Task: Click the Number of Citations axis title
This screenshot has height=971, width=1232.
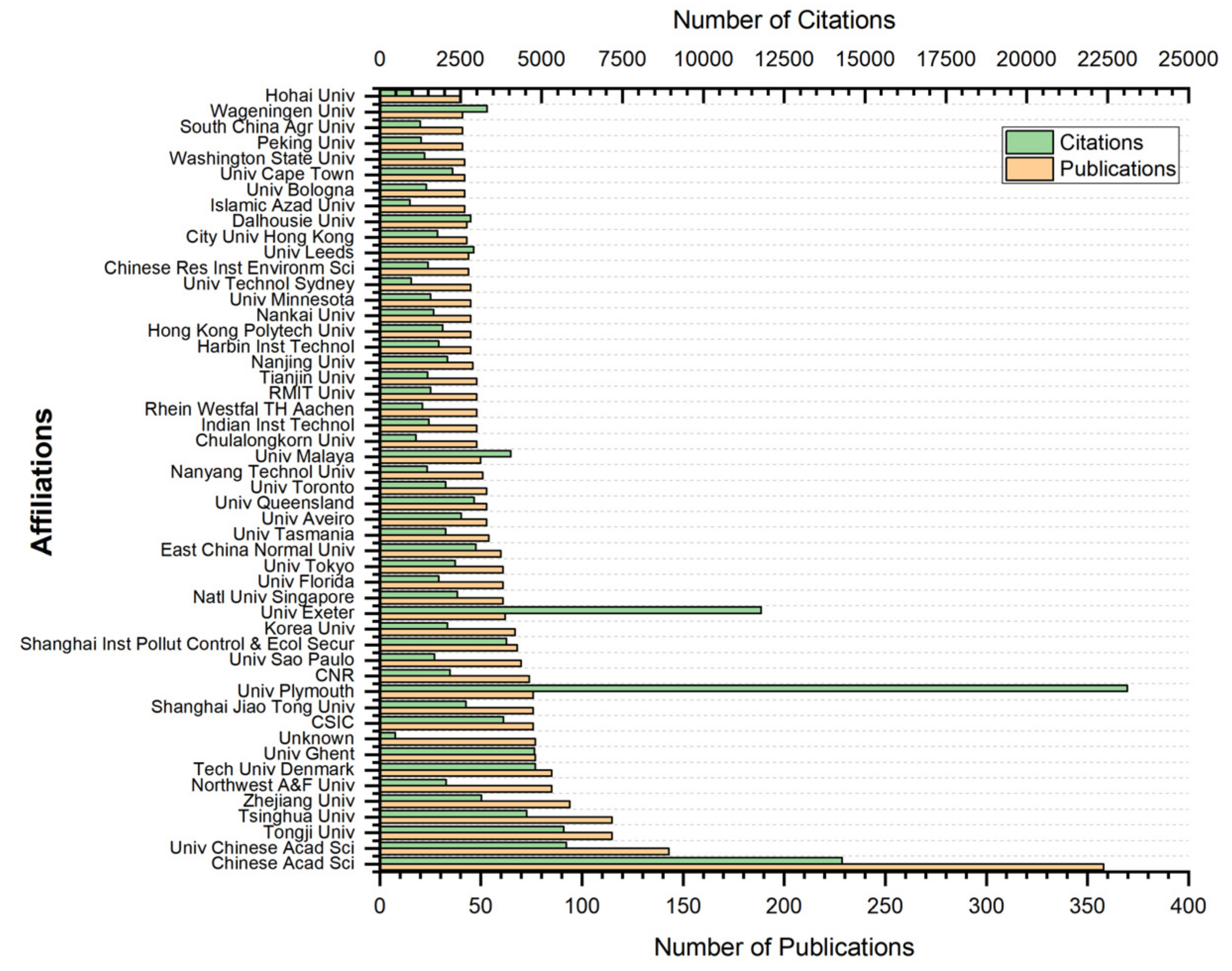Action: click(x=784, y=20)
